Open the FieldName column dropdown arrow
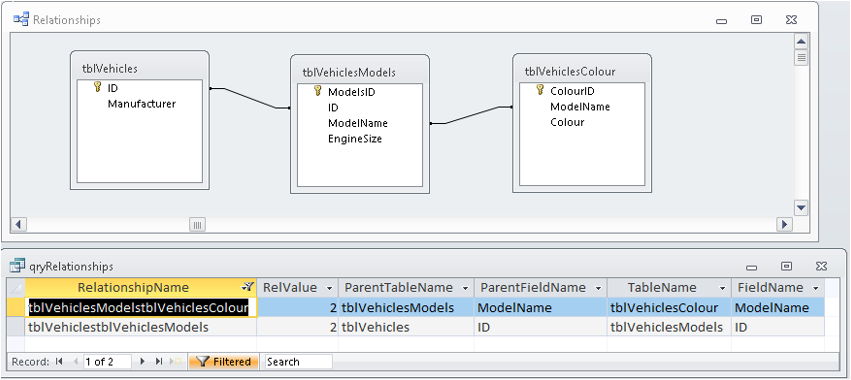 tap(815, 288)
